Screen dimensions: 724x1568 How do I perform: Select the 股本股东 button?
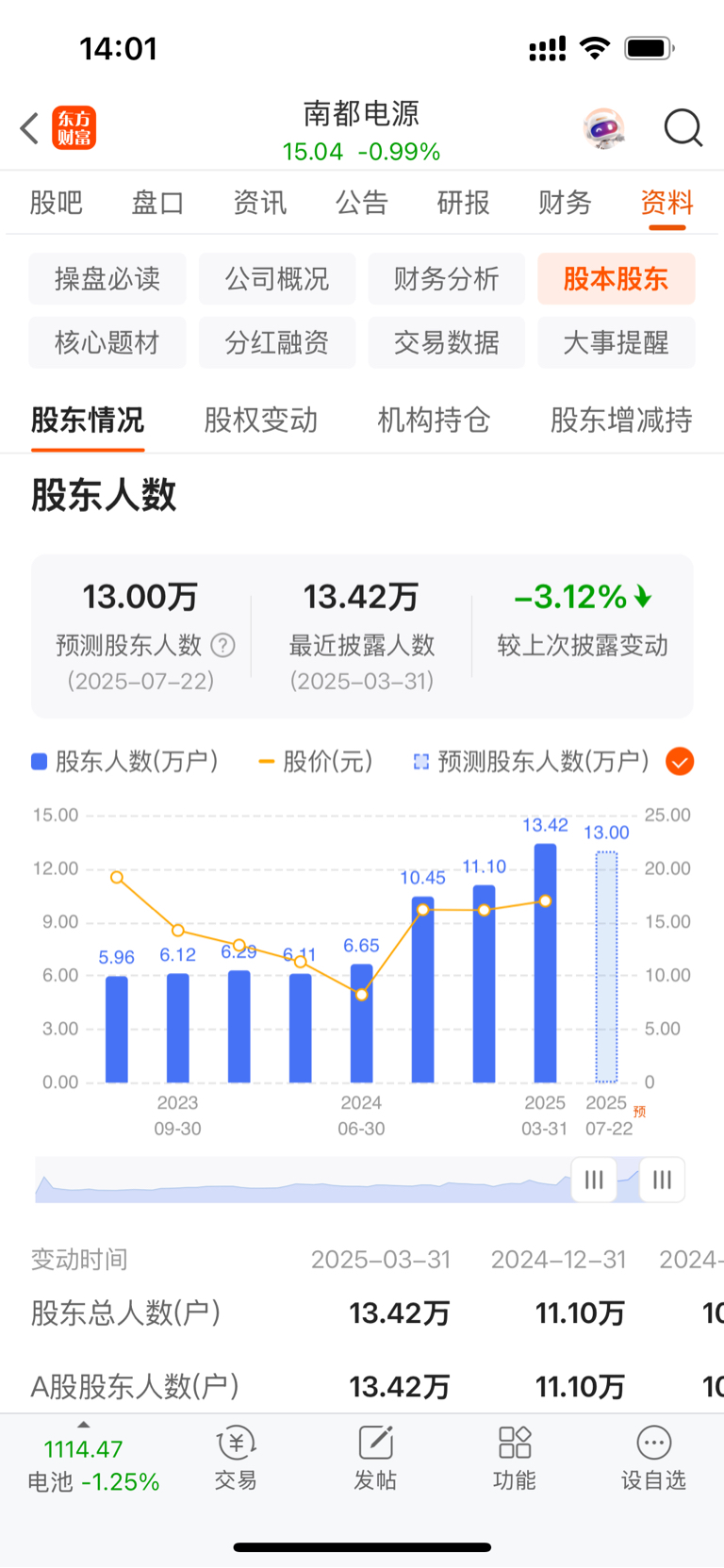point(617,279)
